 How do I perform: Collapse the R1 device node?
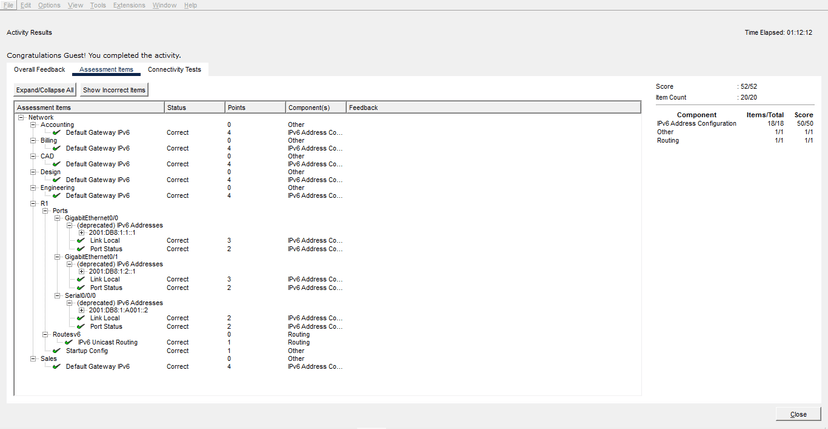(x=33, y=203)
